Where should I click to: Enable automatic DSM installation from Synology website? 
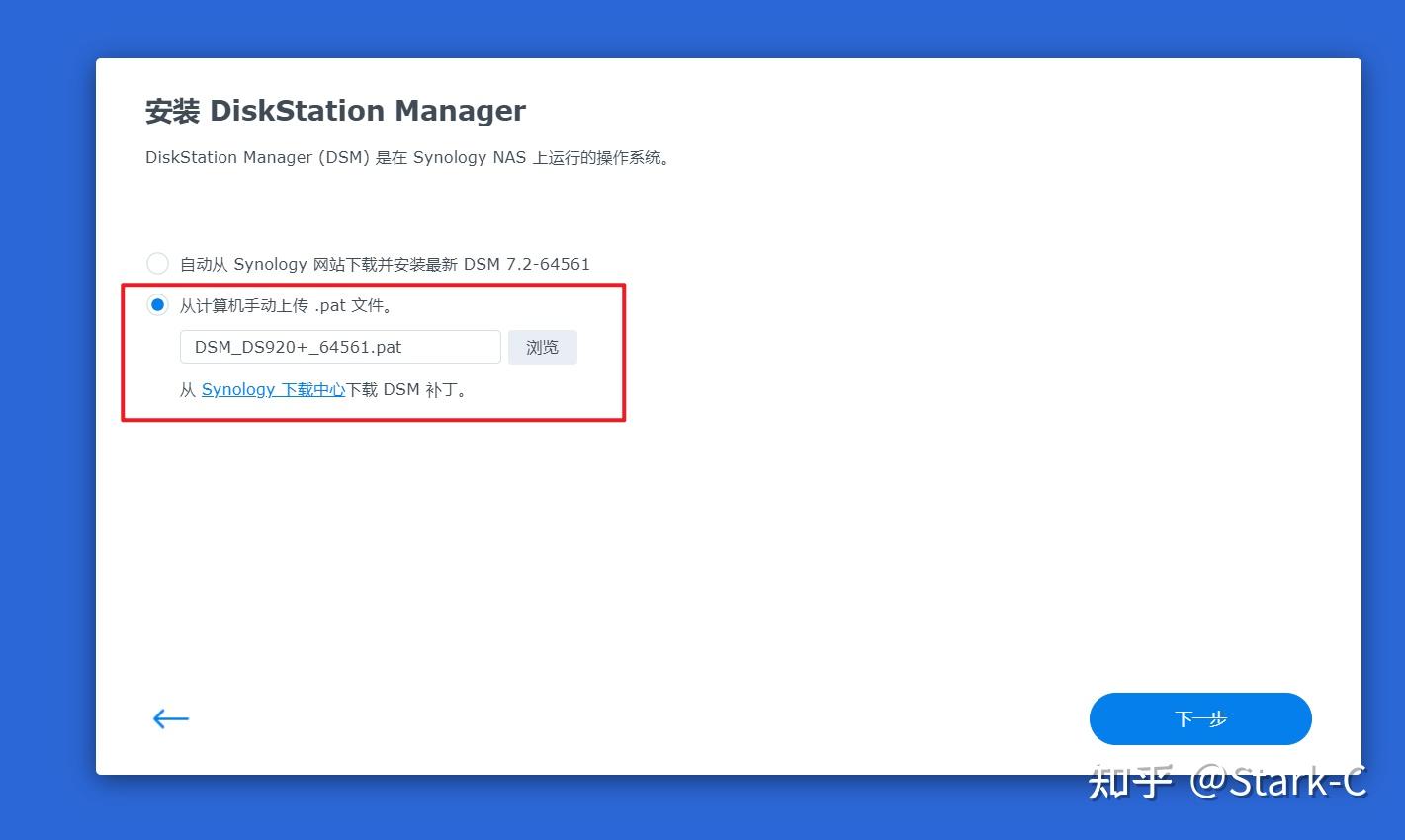[x=157, y=263]
